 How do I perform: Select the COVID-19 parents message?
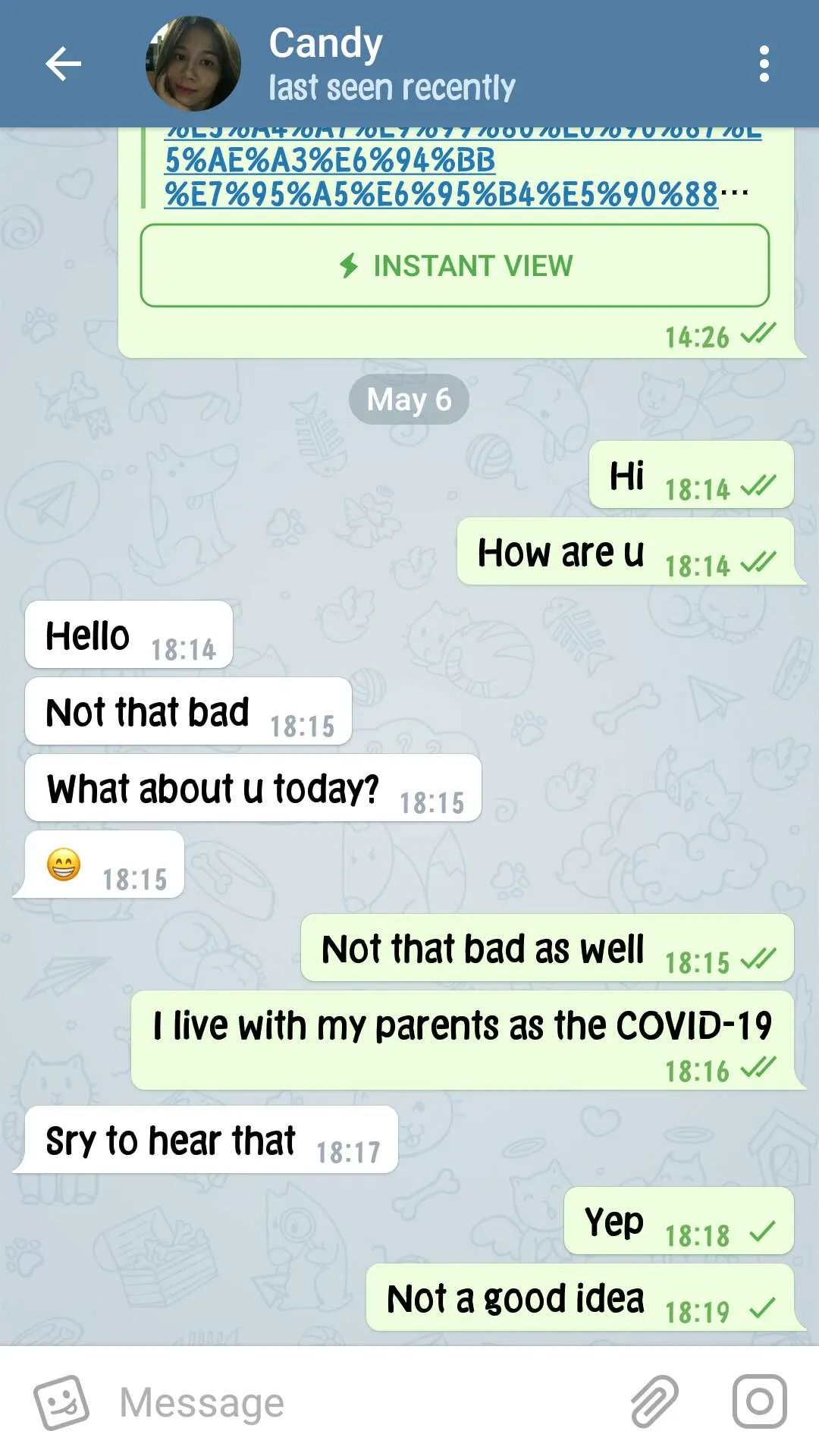[x=463, y=1040]
